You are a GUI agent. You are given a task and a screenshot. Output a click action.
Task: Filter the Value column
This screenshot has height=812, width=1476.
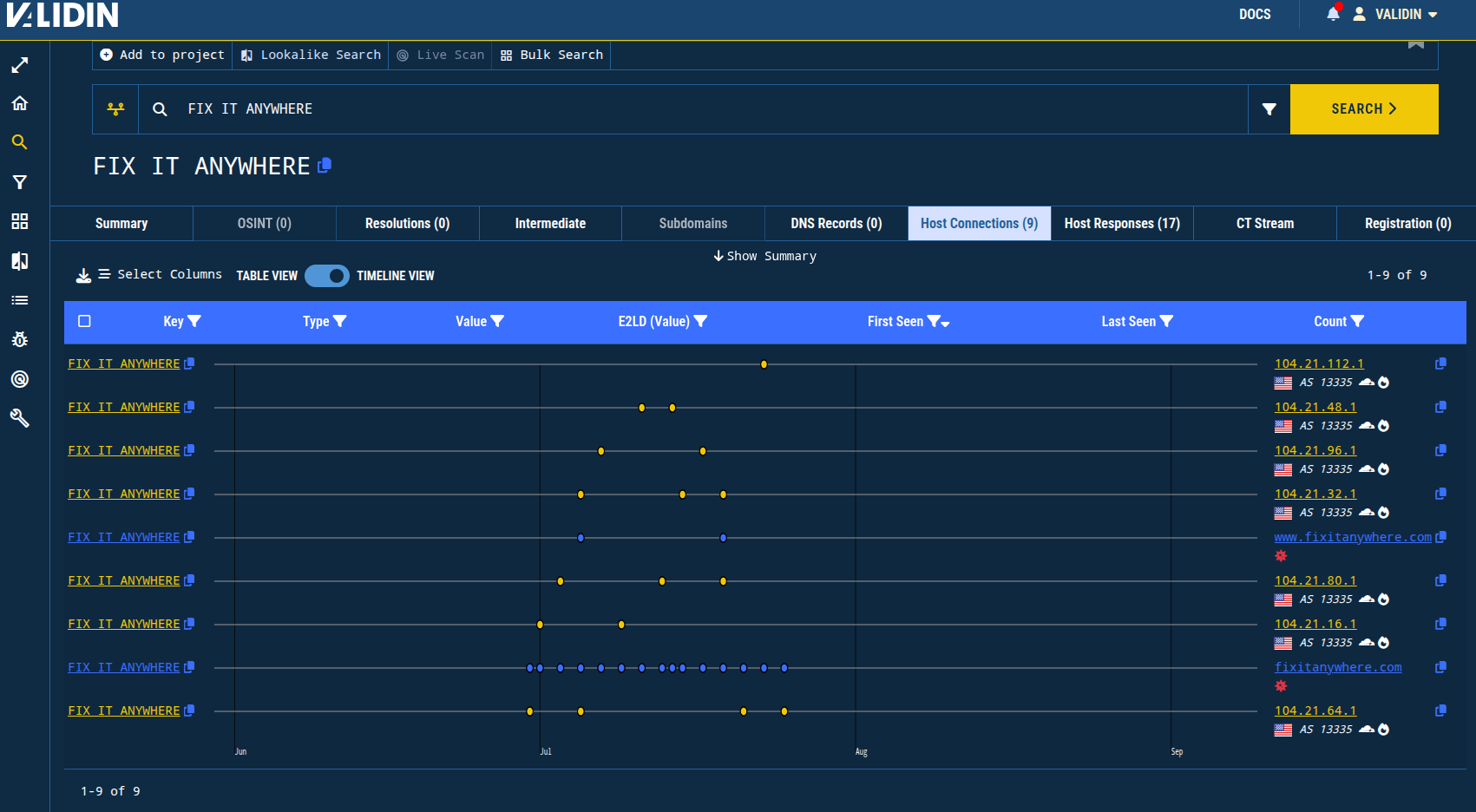pyautogui.click(x=497, y=321)
